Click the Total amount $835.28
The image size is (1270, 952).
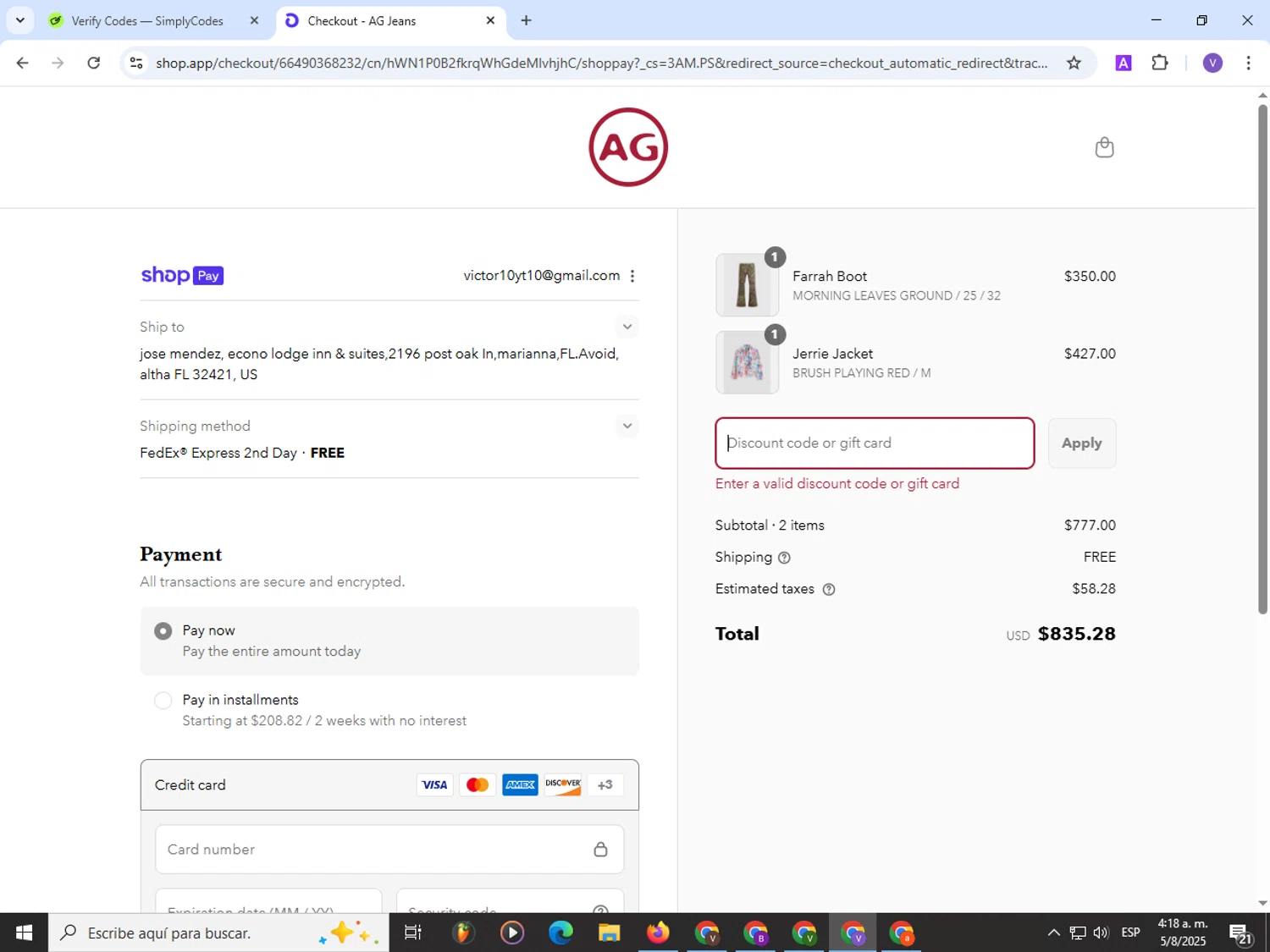tap(1076, 634)
